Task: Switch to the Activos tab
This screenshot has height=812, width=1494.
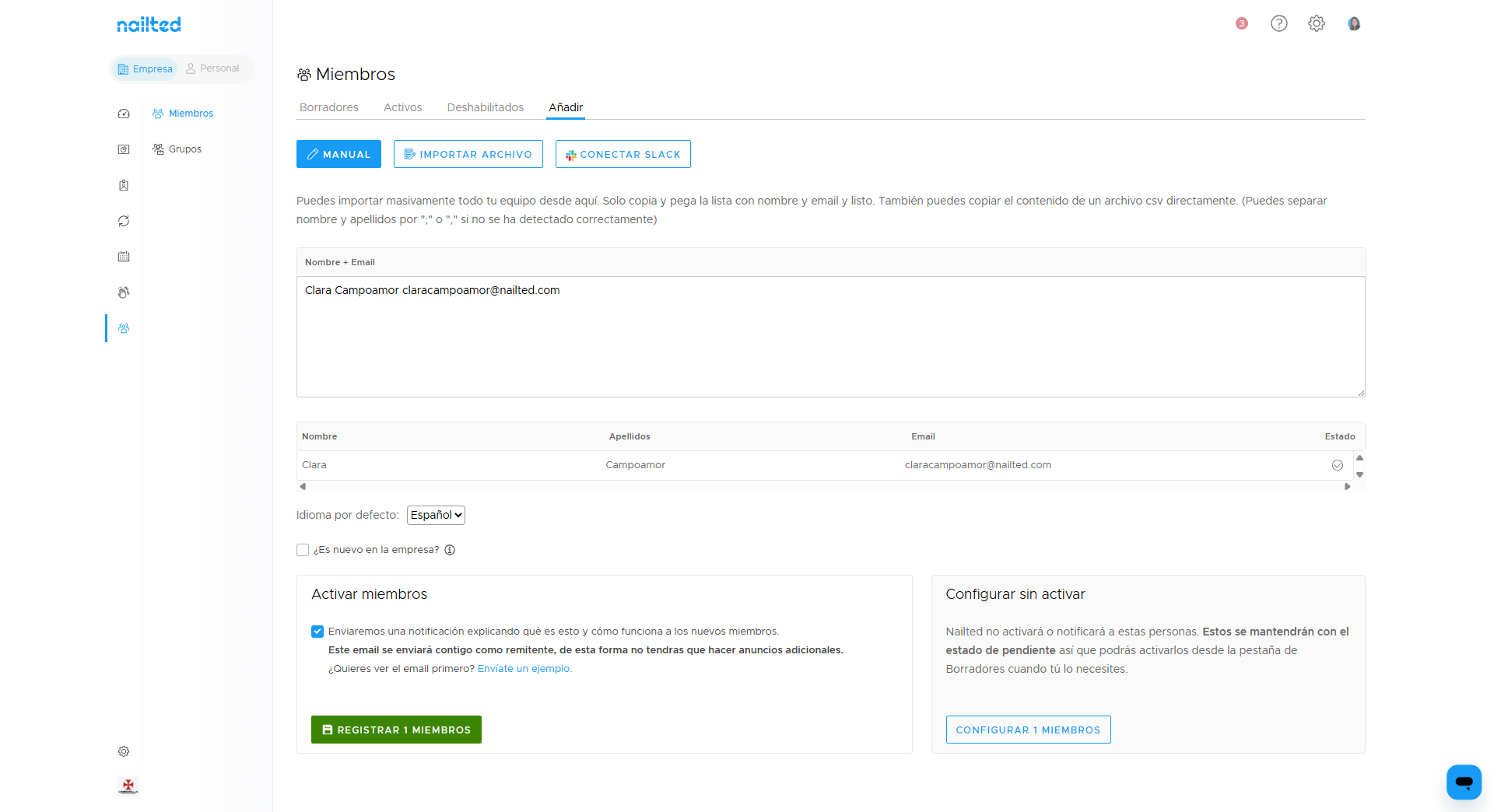Action: tap(403, 107)
